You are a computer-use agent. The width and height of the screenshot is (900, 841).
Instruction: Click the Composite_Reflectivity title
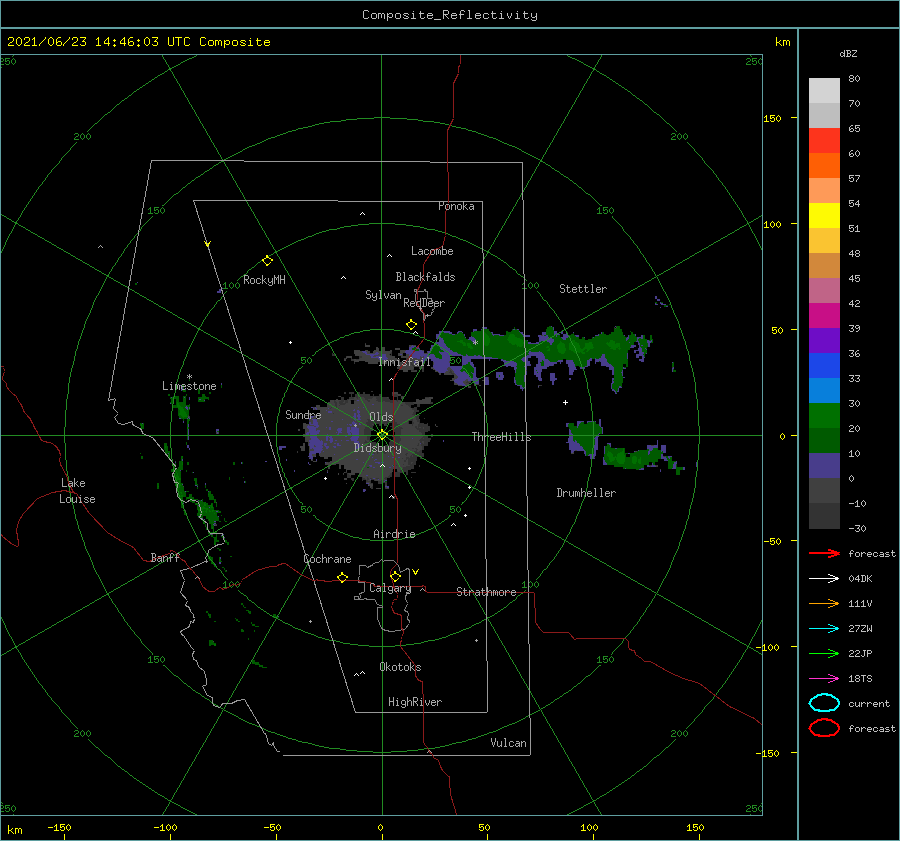click(450, 15)
